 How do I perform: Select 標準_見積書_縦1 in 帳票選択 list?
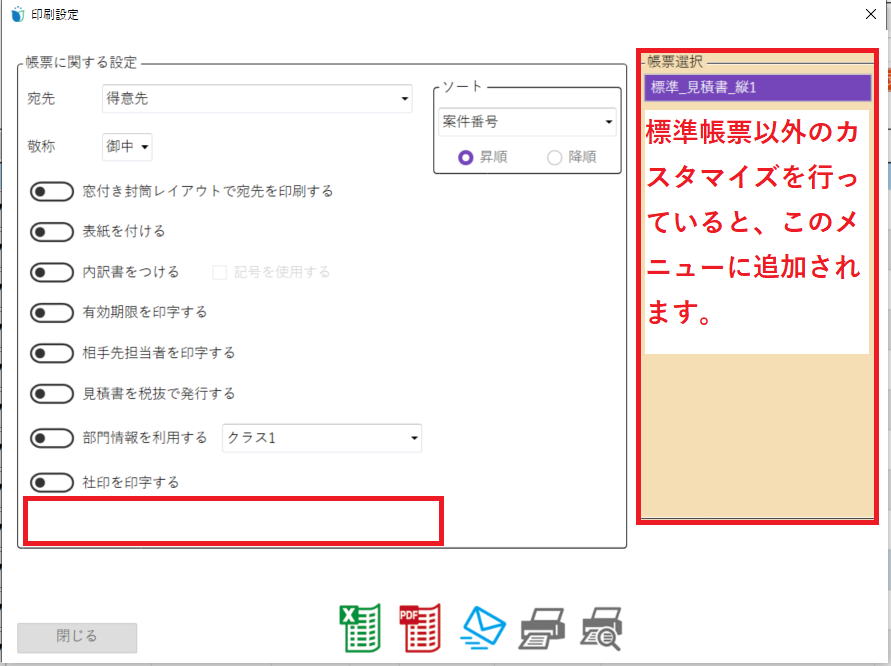coord(757,88)
